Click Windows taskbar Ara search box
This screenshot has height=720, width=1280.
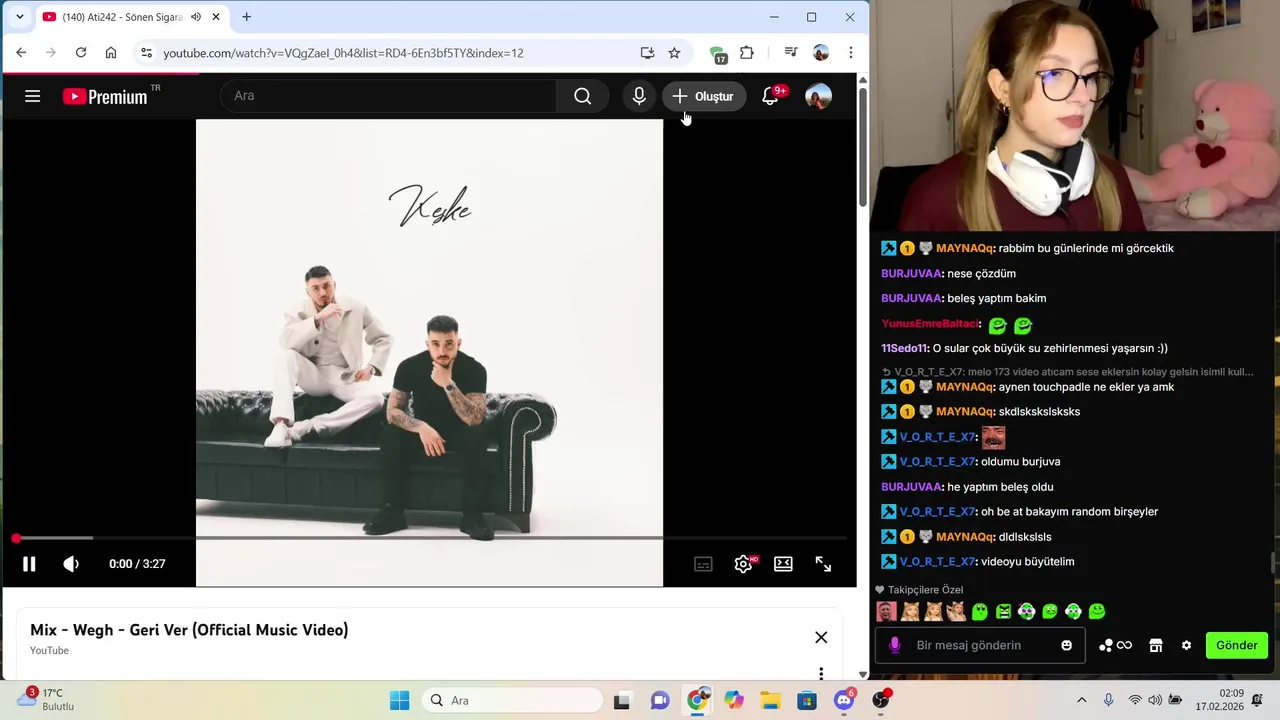(x=513, y=700)
